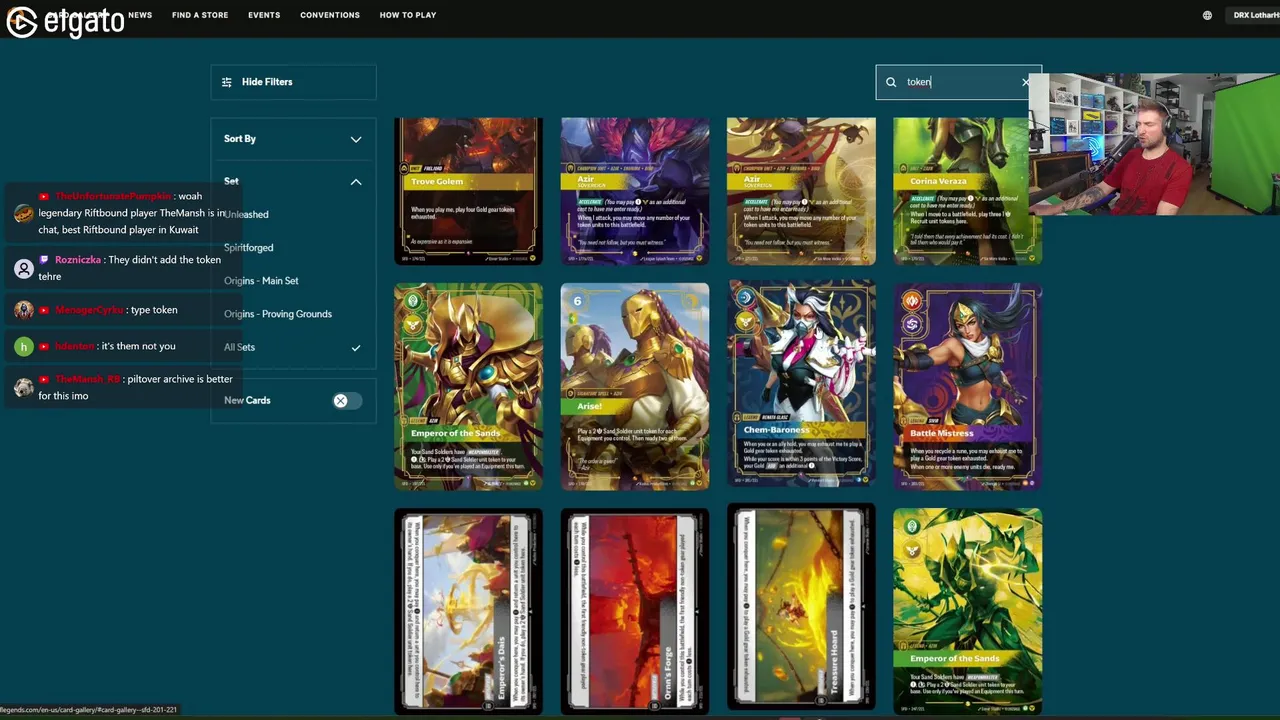Open the Arise! spell card
This screenshot has height=720, width=1280.
point(635,386)
